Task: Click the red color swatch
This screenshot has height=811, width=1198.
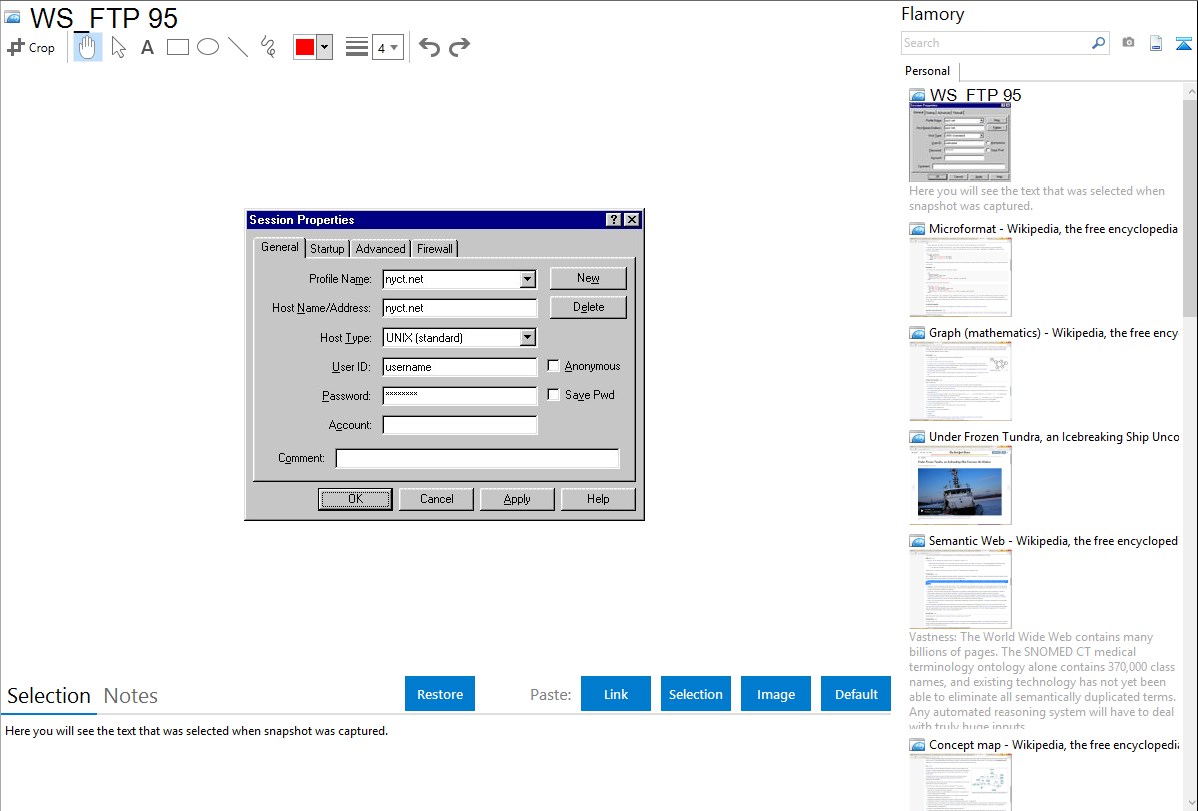Action: 305,47
